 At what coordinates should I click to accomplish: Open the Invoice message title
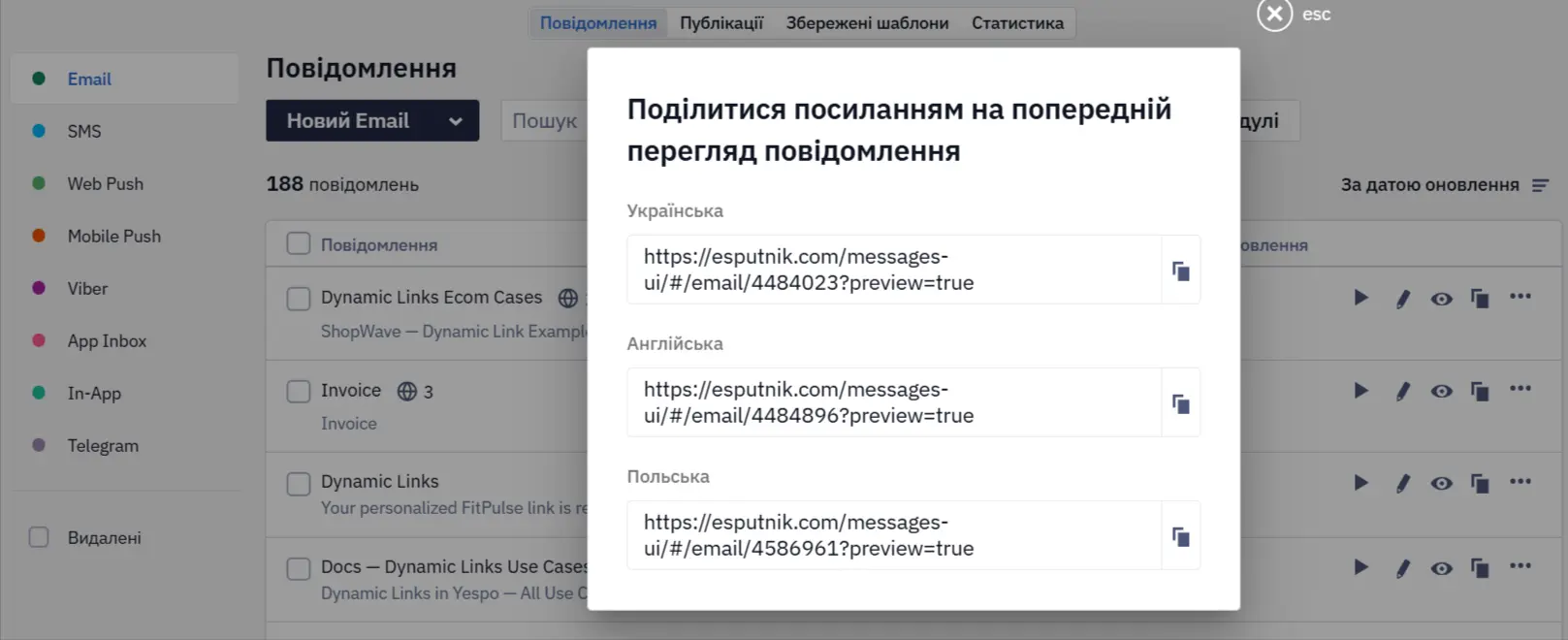(351, 391)
